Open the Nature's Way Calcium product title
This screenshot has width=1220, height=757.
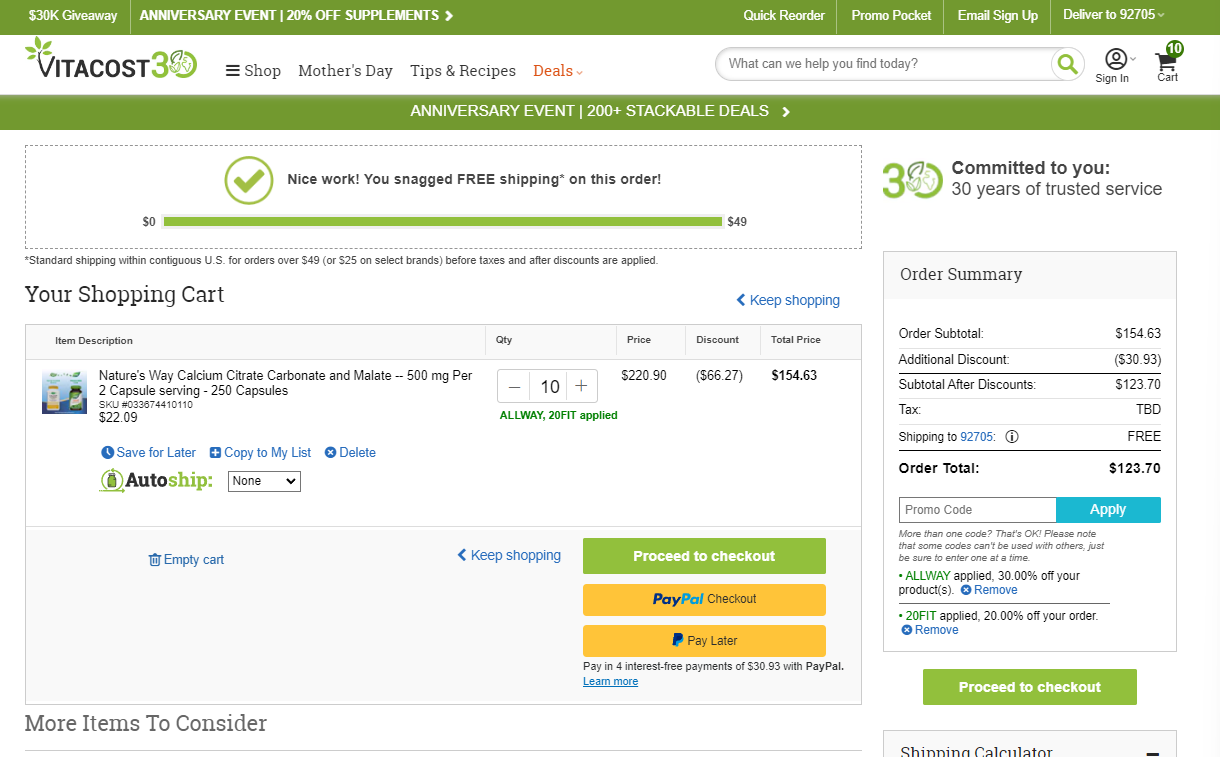(x=285, y=383)
